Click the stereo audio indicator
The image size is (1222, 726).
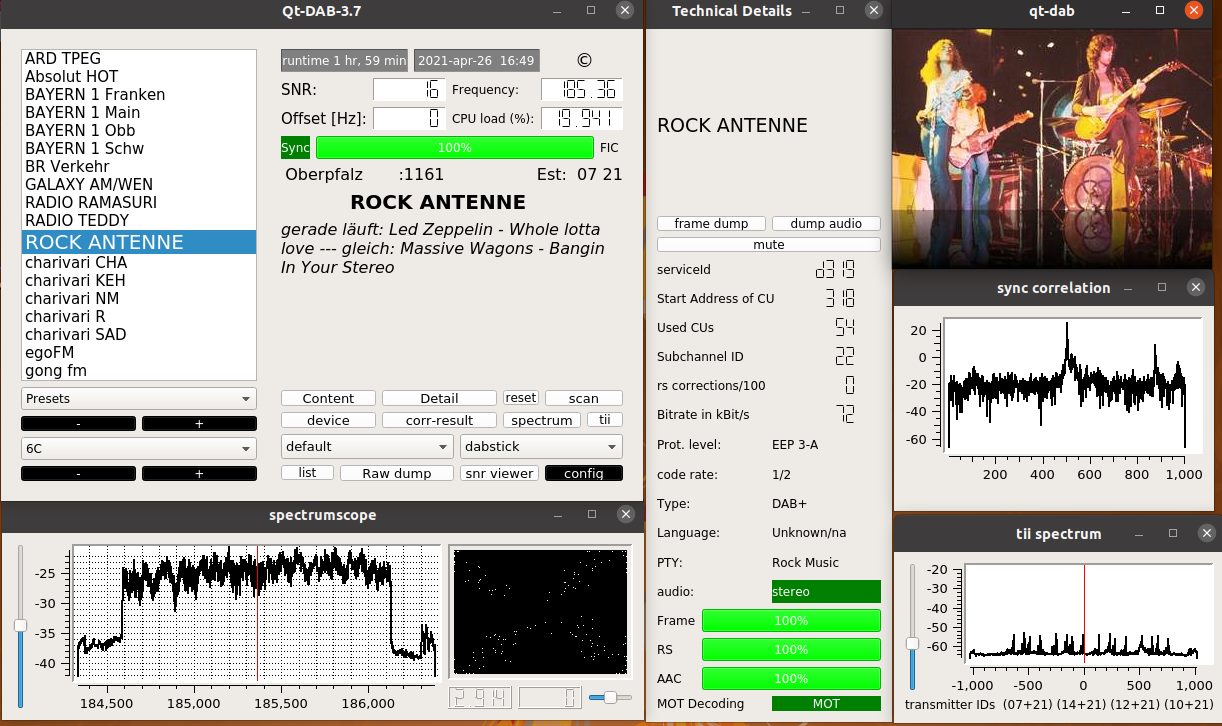coord(826,591)
